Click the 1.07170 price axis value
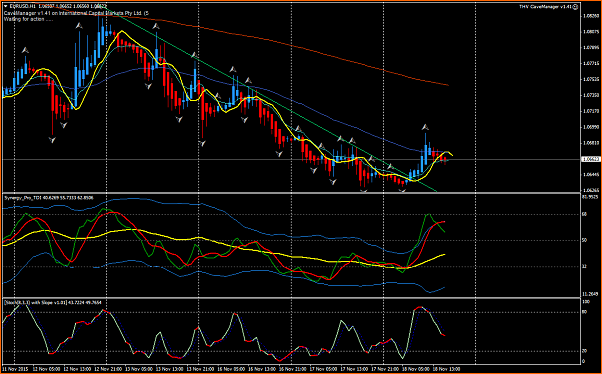 592,111
